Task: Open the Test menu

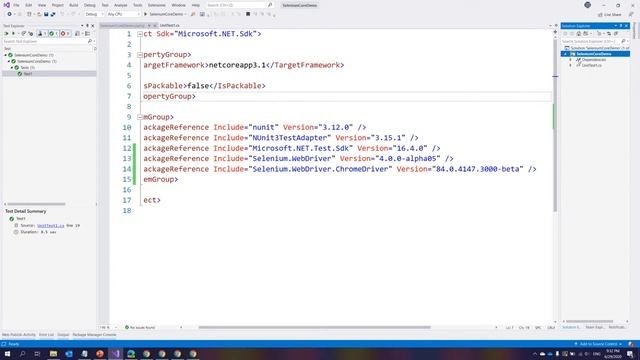Action: pos(105,5)
